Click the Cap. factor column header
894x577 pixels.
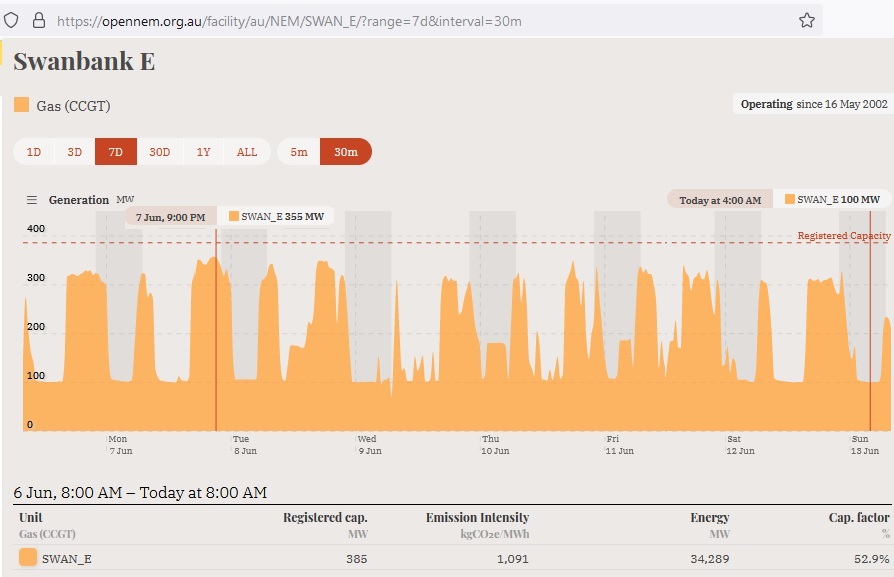[x=859, y=518]
